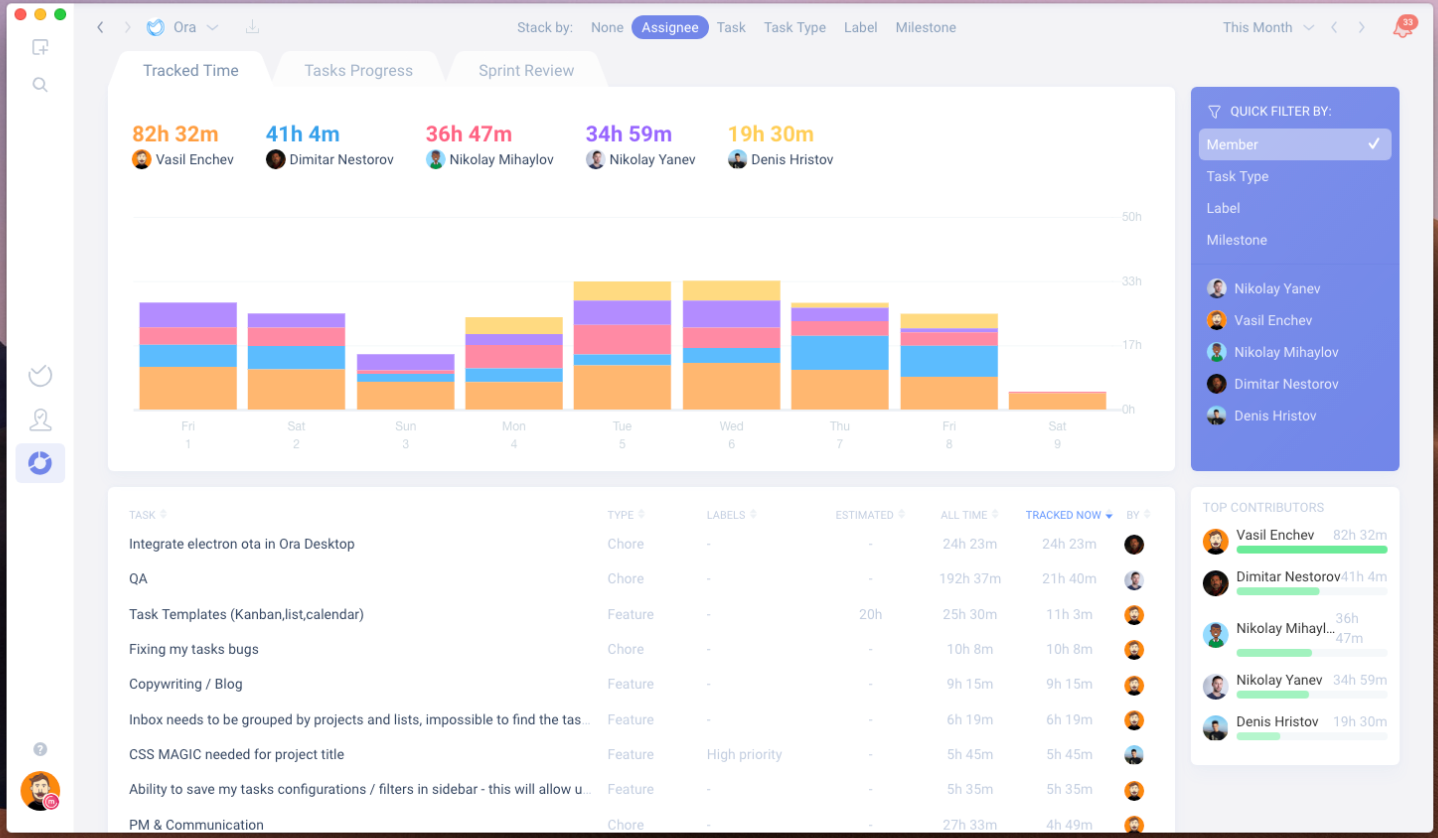Go forward with the right chevron beside Ora
Image resolution: width=1438 pixels, height=838 pixels.
[127, 27]
